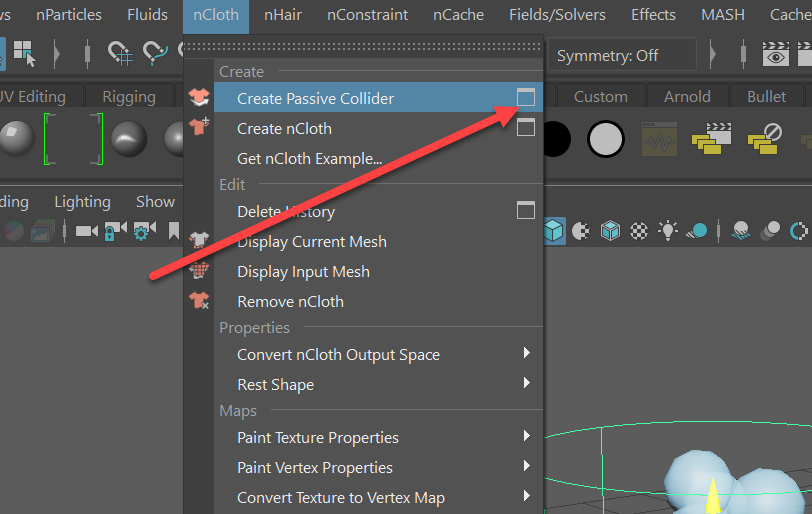The width and height of the screenshot is (812, 514).
Task: Choose Create Passive Collider
Action: (x=378, y=98)
